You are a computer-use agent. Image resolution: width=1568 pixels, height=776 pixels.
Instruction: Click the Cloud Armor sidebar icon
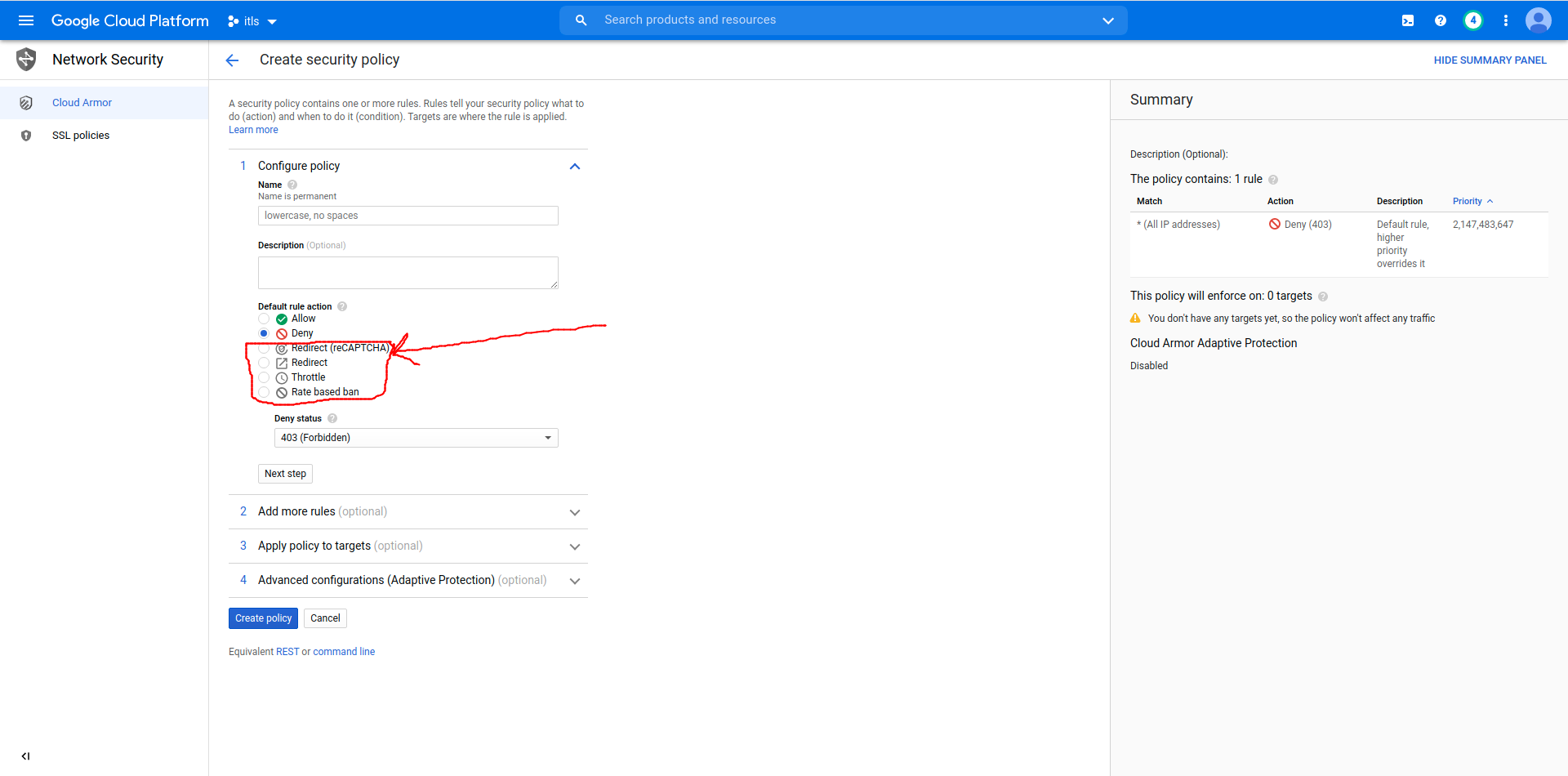tap(26, 103)
